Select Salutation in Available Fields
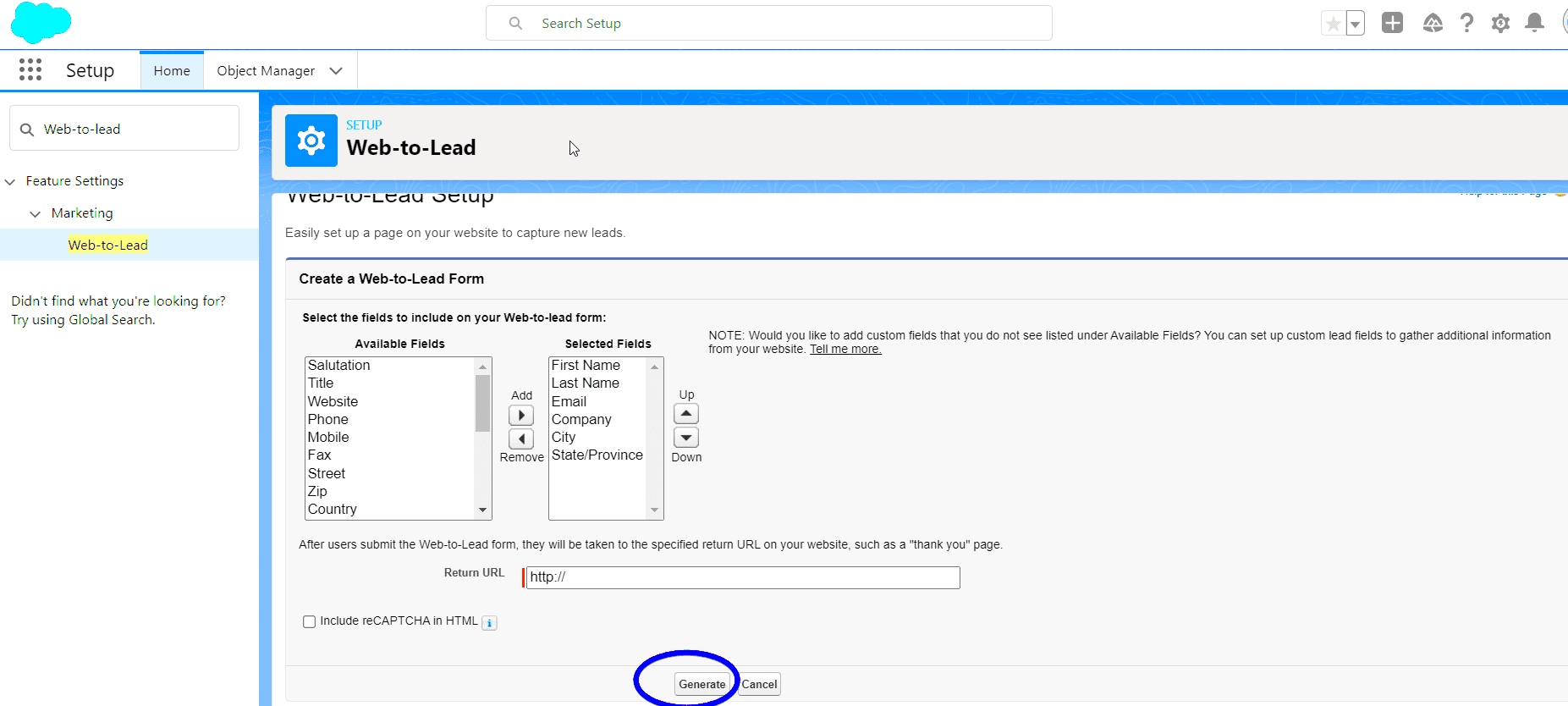 click(x=339, y=366)
